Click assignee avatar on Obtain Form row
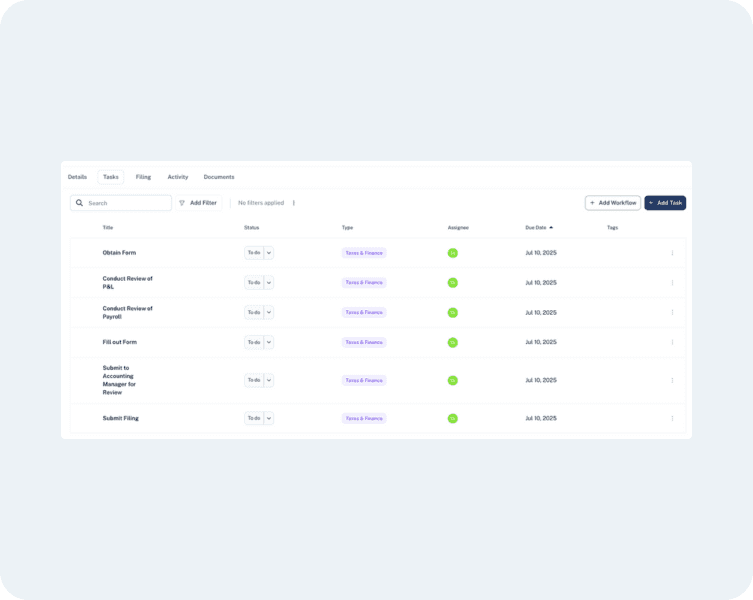 coord(452,253)
